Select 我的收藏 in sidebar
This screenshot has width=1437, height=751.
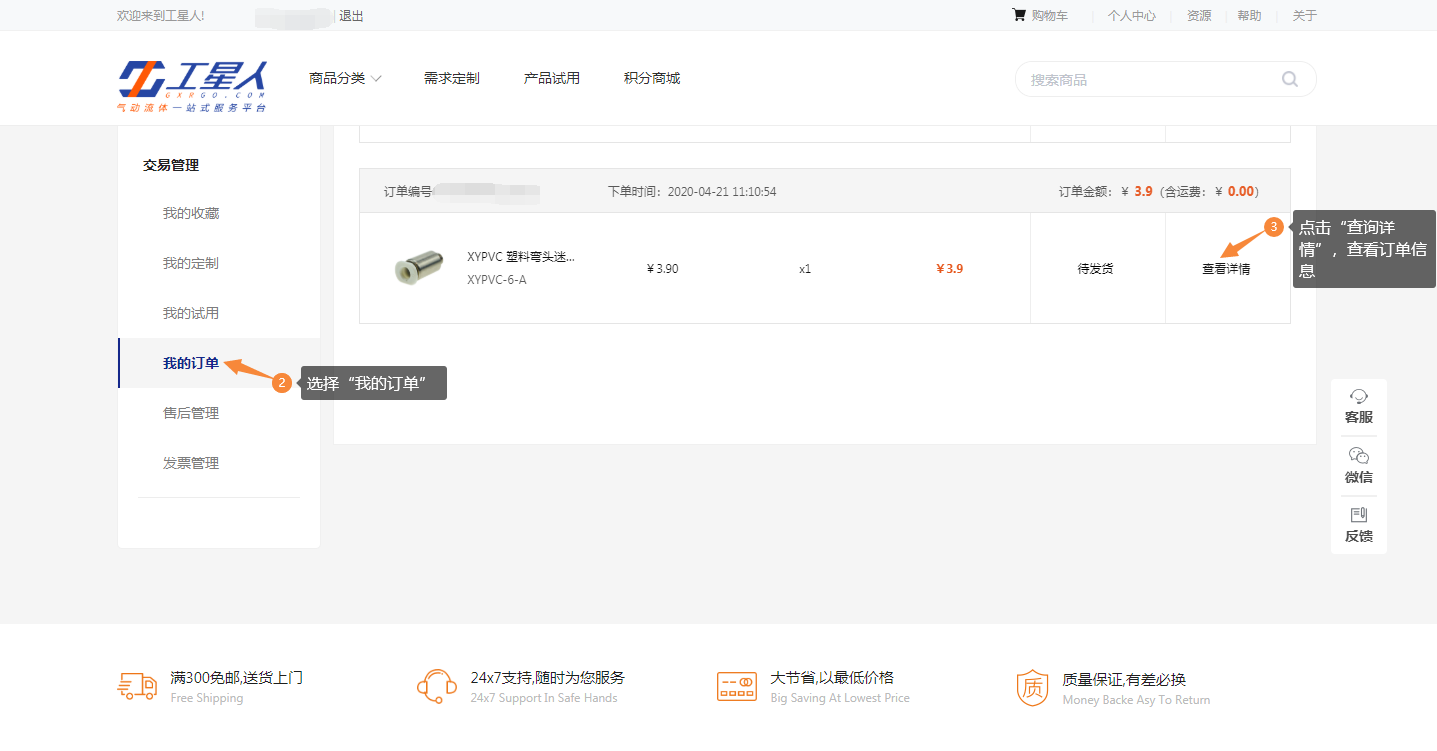[191, 213]
